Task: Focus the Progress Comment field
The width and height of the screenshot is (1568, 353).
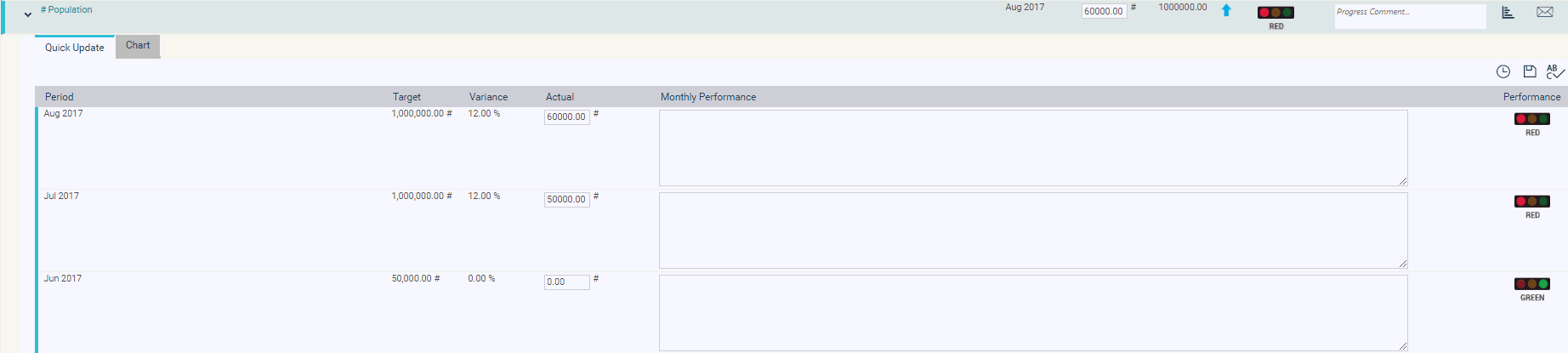Action: [1410, 16]
